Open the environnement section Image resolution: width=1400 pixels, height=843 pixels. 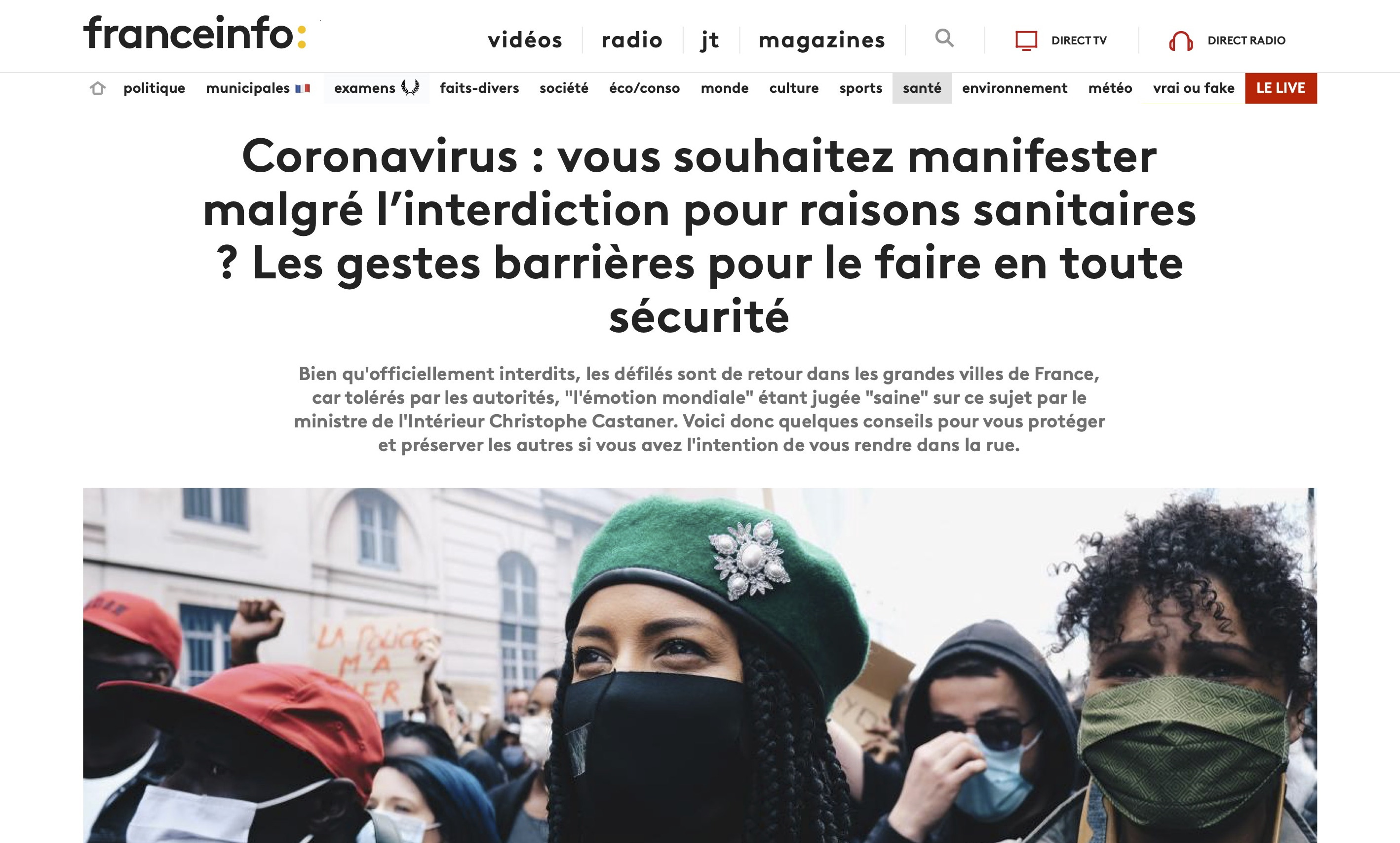[x=1014, y=88]
